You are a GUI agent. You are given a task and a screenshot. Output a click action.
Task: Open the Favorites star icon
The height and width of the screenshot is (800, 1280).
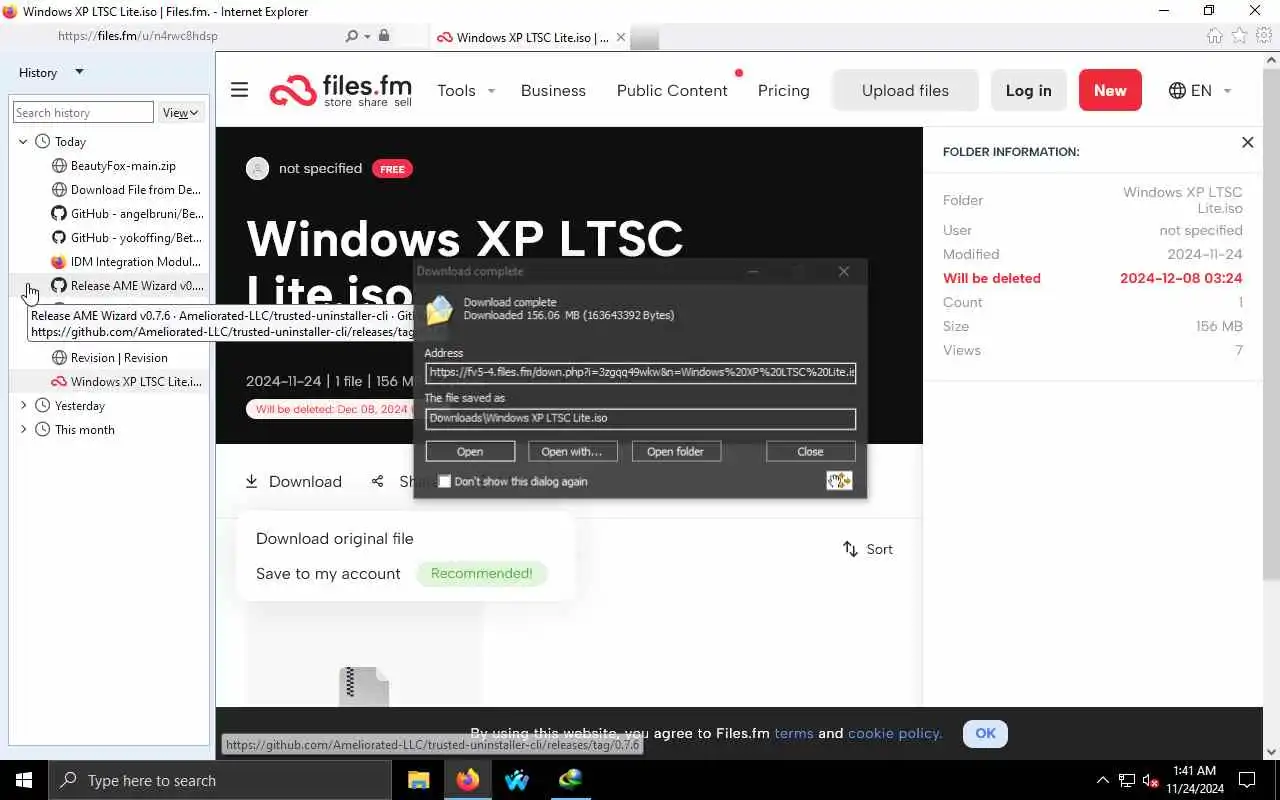1239,36
